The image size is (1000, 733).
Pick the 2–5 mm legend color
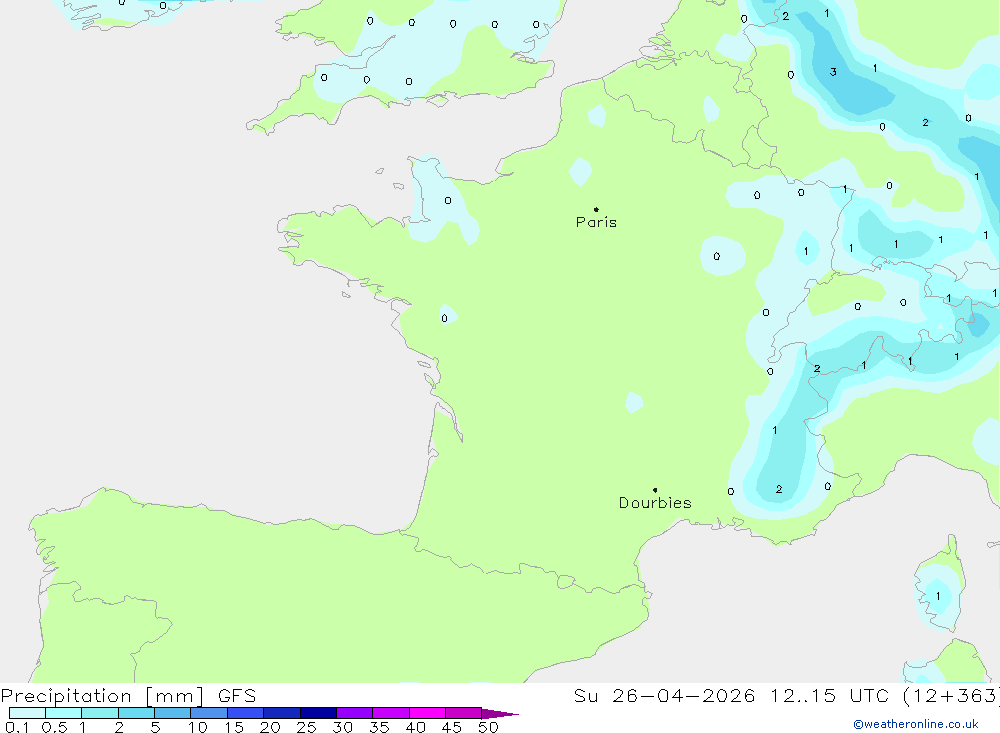tap(136, 713)
